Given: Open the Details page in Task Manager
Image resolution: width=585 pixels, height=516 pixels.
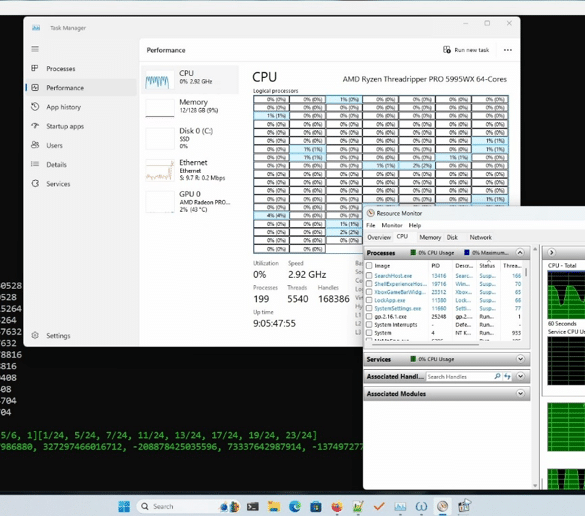Looking at the screenshot, I should [56, 165].
